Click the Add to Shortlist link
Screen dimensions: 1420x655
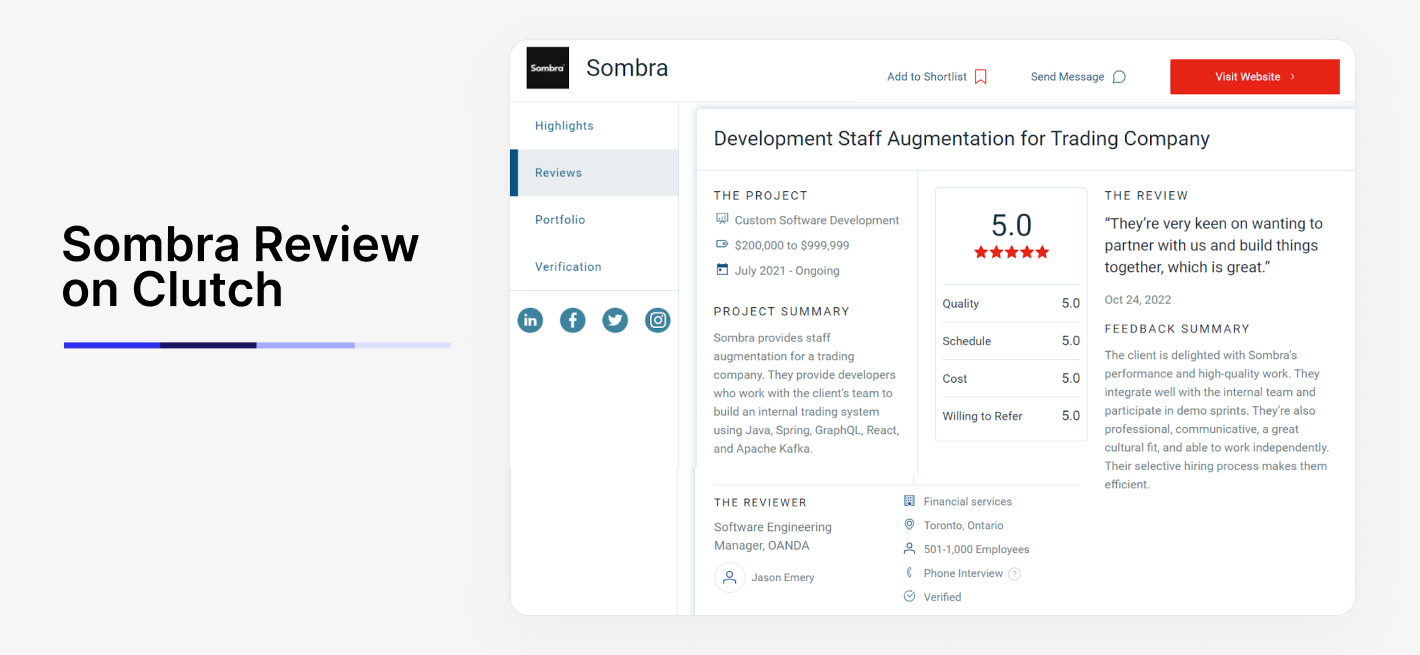(927, 77)
